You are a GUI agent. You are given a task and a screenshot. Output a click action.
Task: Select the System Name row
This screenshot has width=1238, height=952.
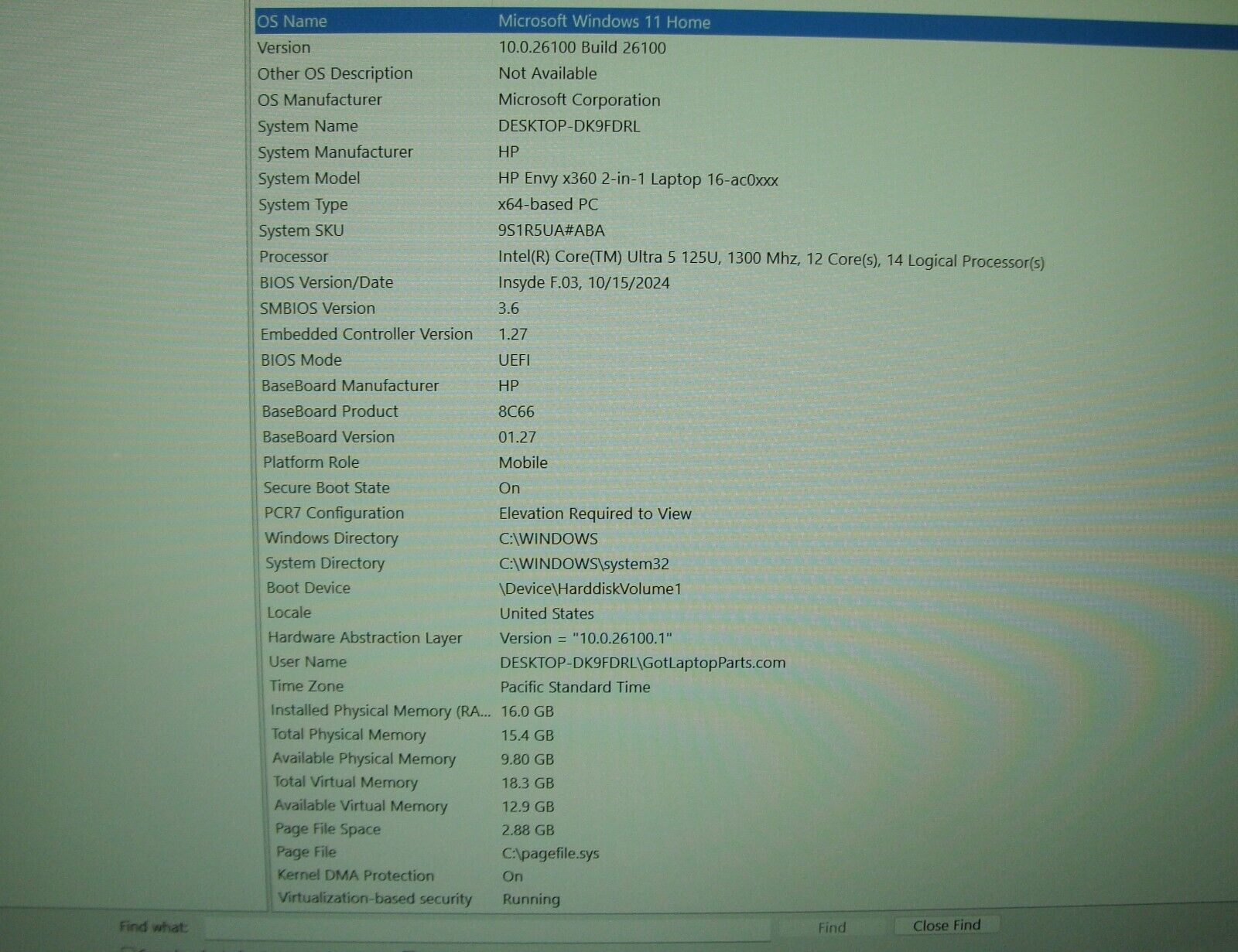click(x=308, y=126)
